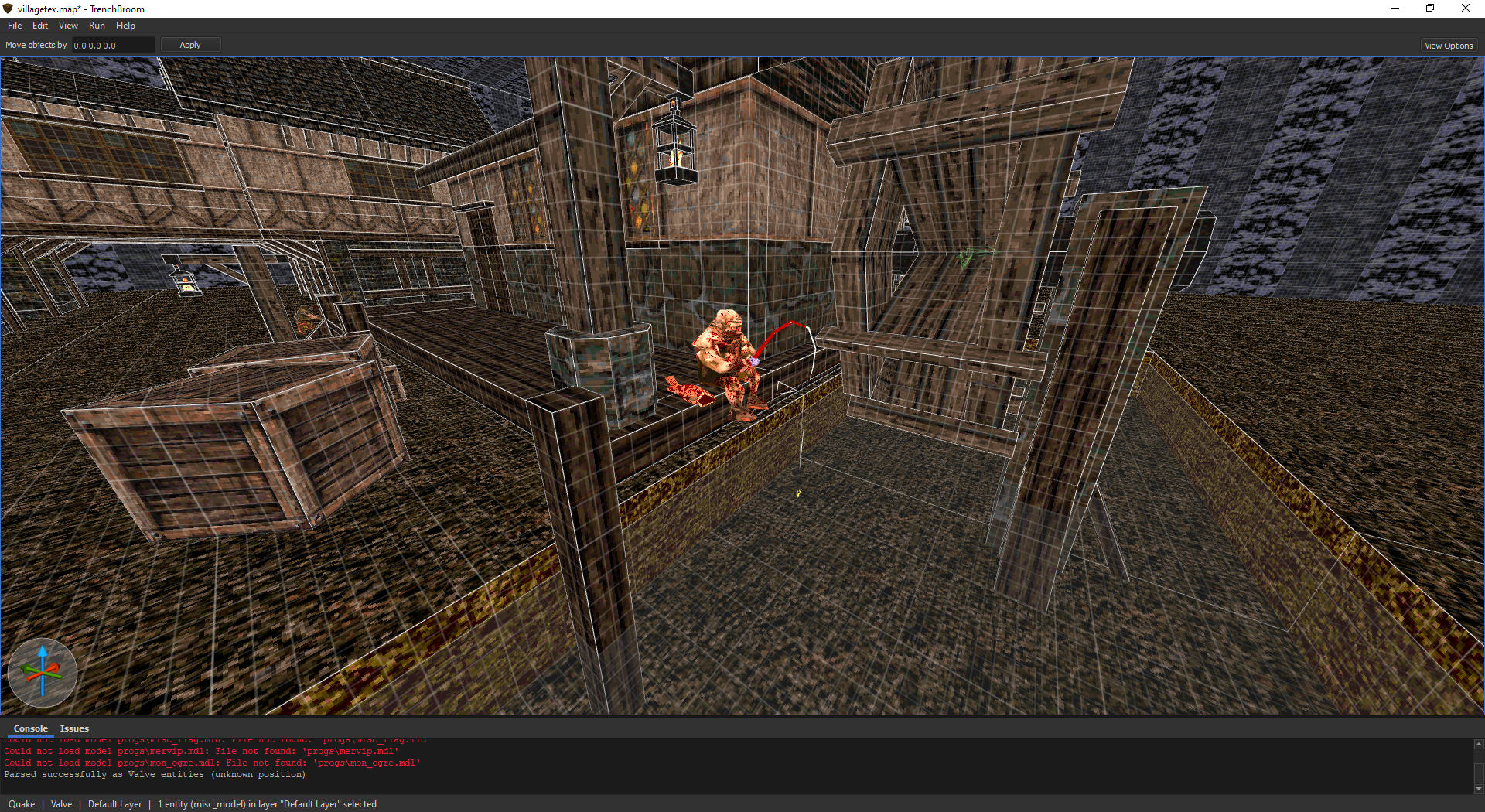
Task: Switch to the Issues tab
Action: (x=74, y=728)
